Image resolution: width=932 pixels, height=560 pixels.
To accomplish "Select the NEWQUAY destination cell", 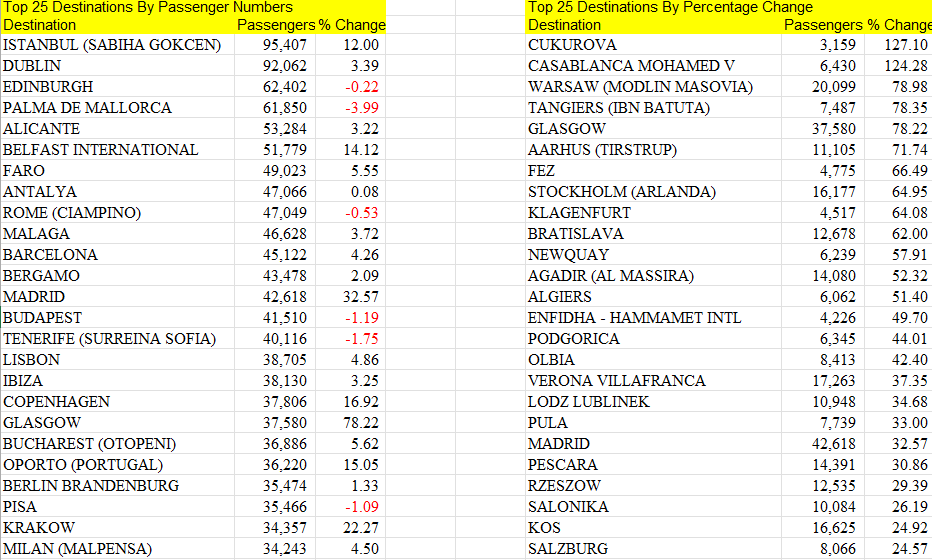I will [653, 254].
